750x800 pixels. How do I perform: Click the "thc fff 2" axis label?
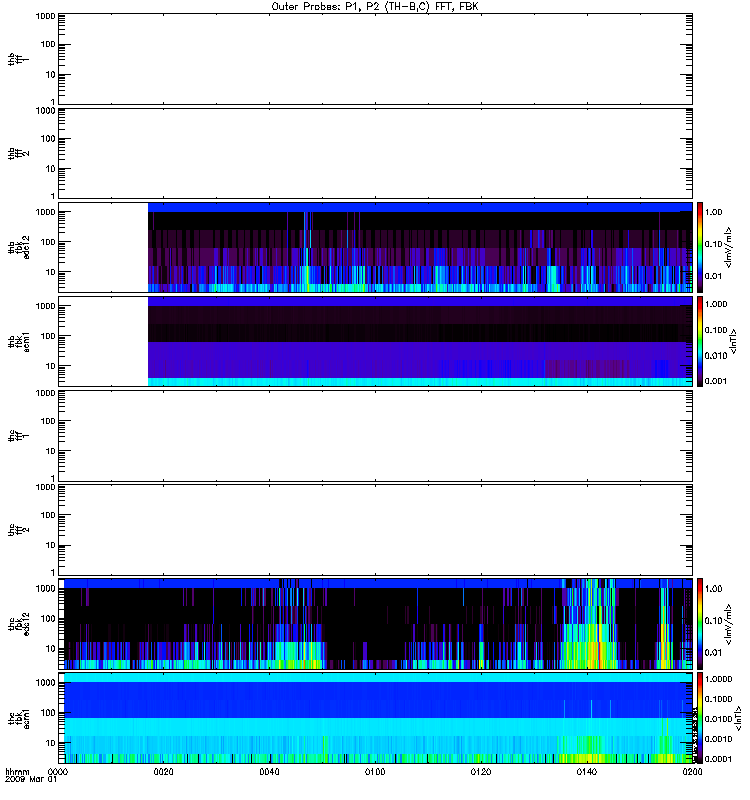(x=18, y=530)
